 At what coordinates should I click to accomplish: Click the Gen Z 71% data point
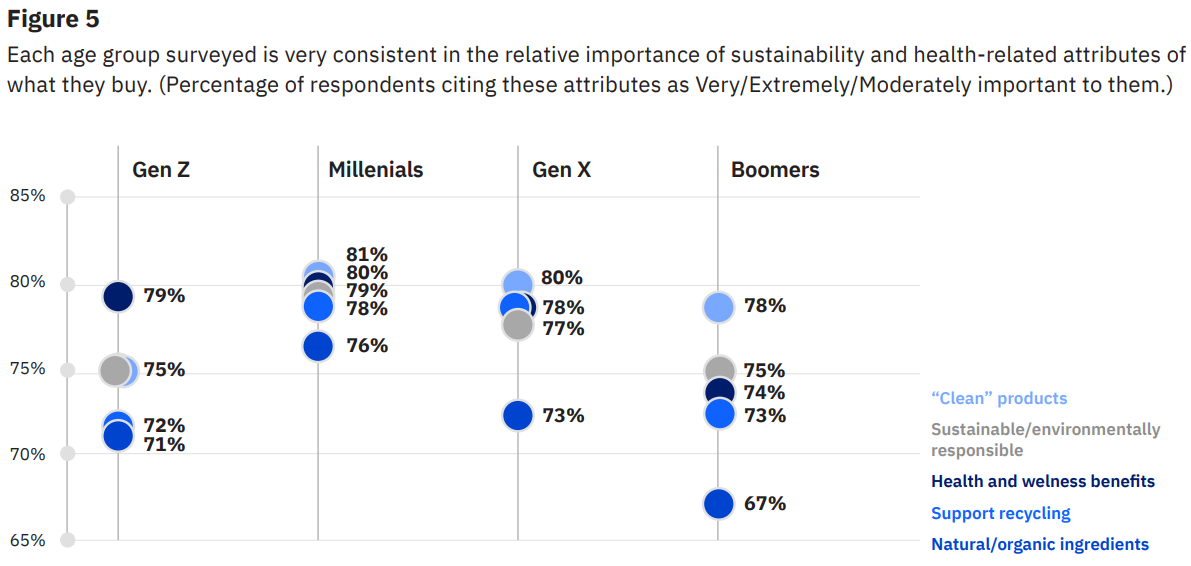[x=118, y=437]
